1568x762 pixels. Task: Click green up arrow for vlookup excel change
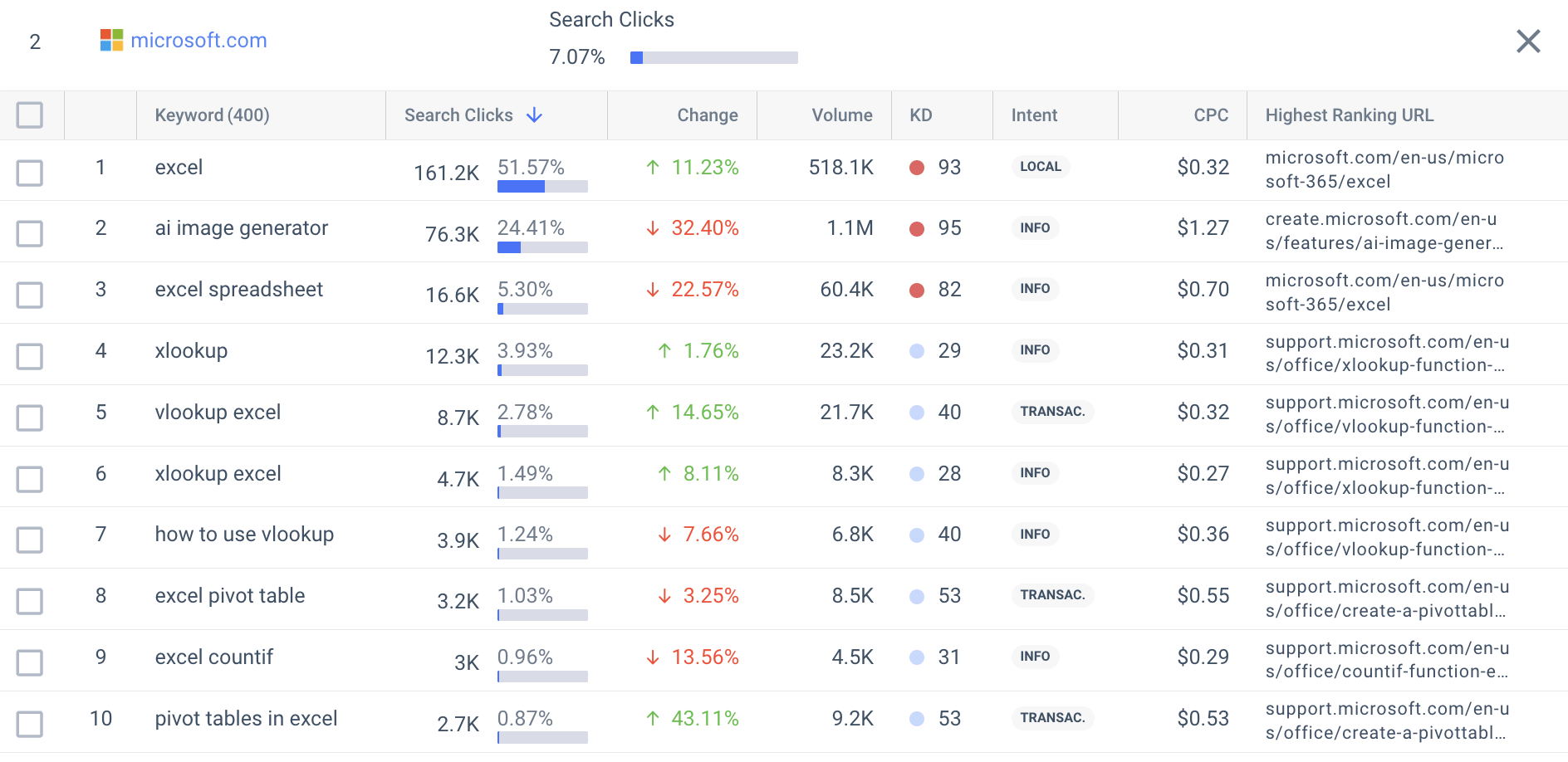[x=653, y=413]
